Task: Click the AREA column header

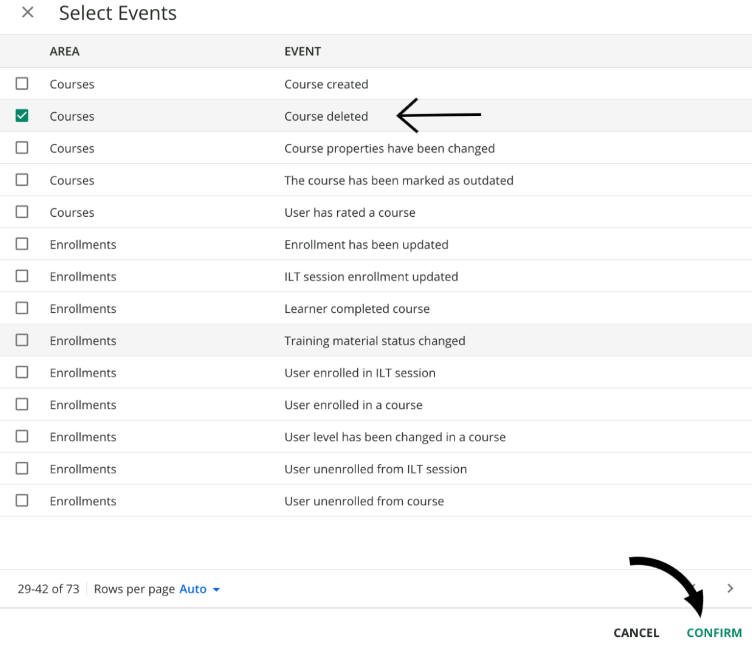Action: pyautogui.click(x=65, y=51)
